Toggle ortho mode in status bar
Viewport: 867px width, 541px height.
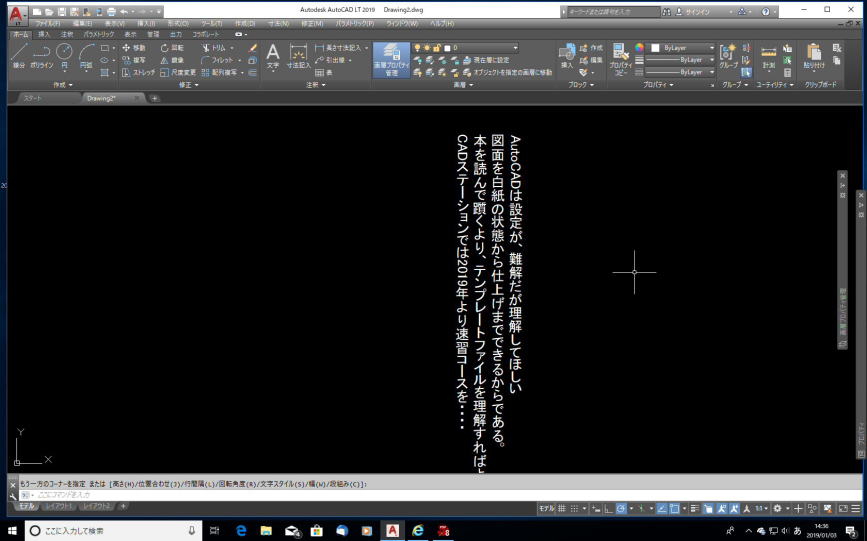[608, 508]
